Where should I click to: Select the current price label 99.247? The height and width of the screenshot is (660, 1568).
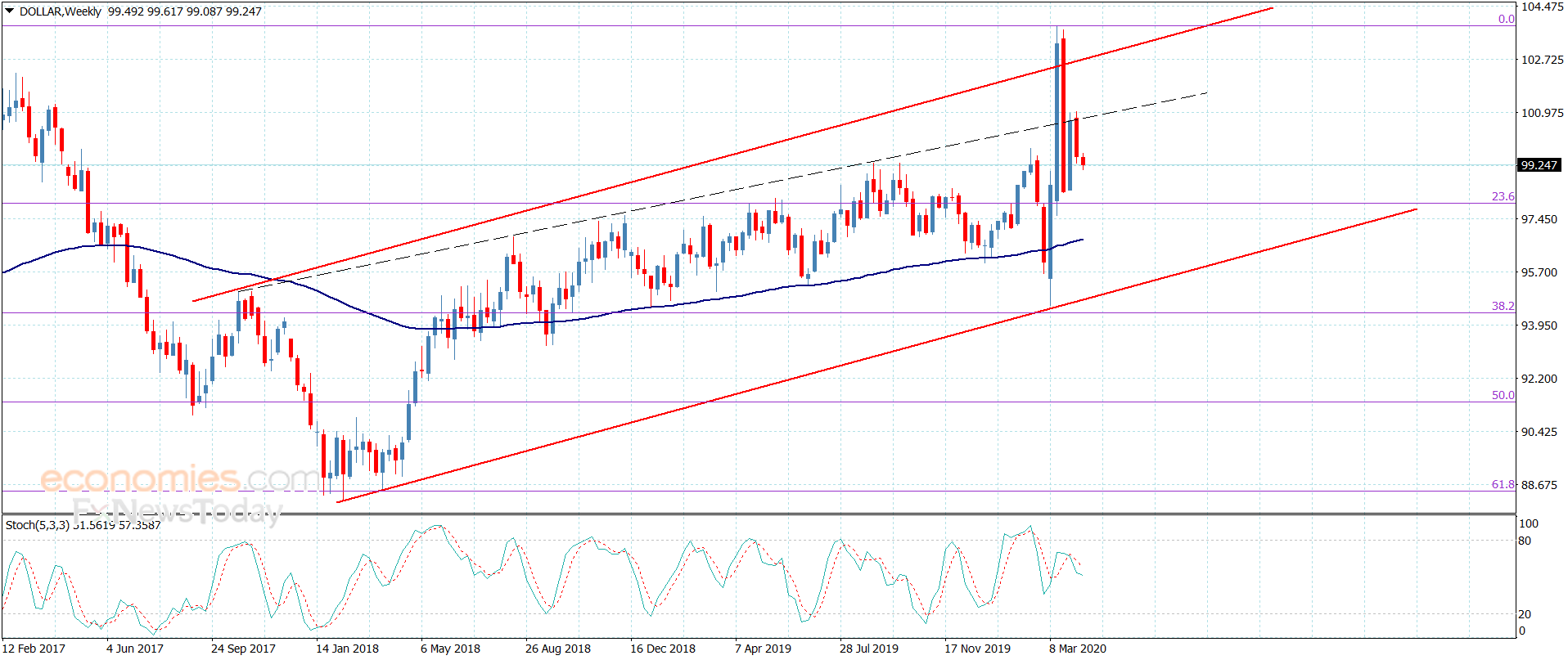coord(1539,165)
